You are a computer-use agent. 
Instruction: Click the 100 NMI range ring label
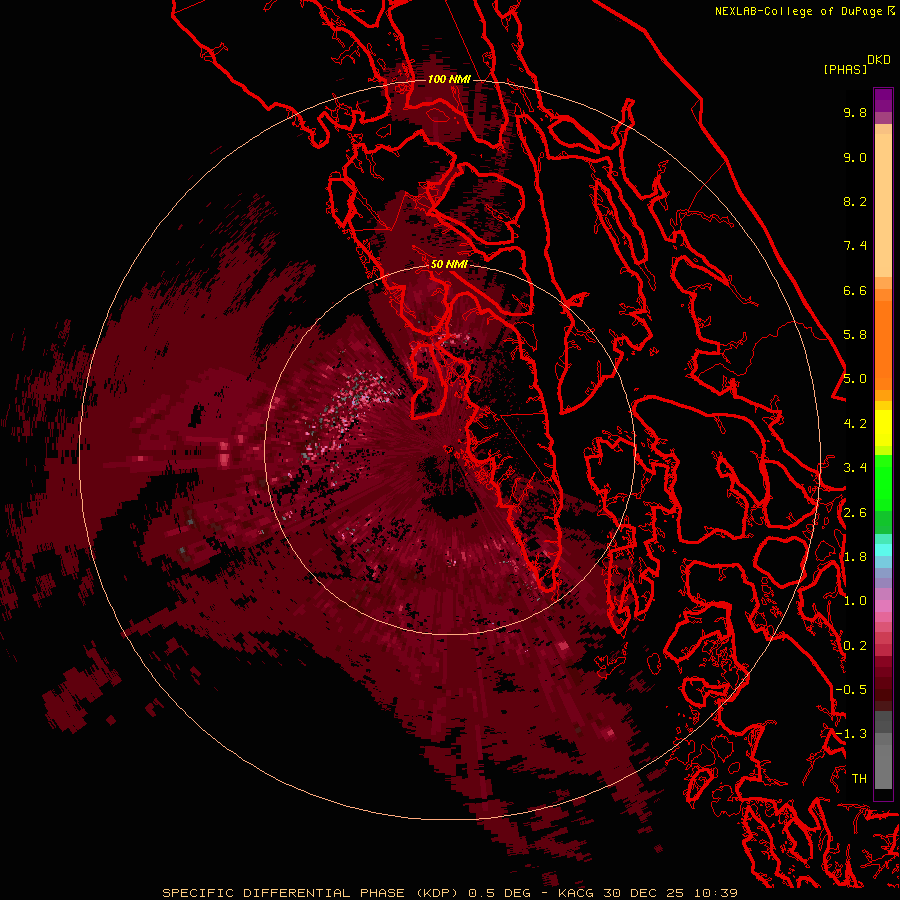449,79
